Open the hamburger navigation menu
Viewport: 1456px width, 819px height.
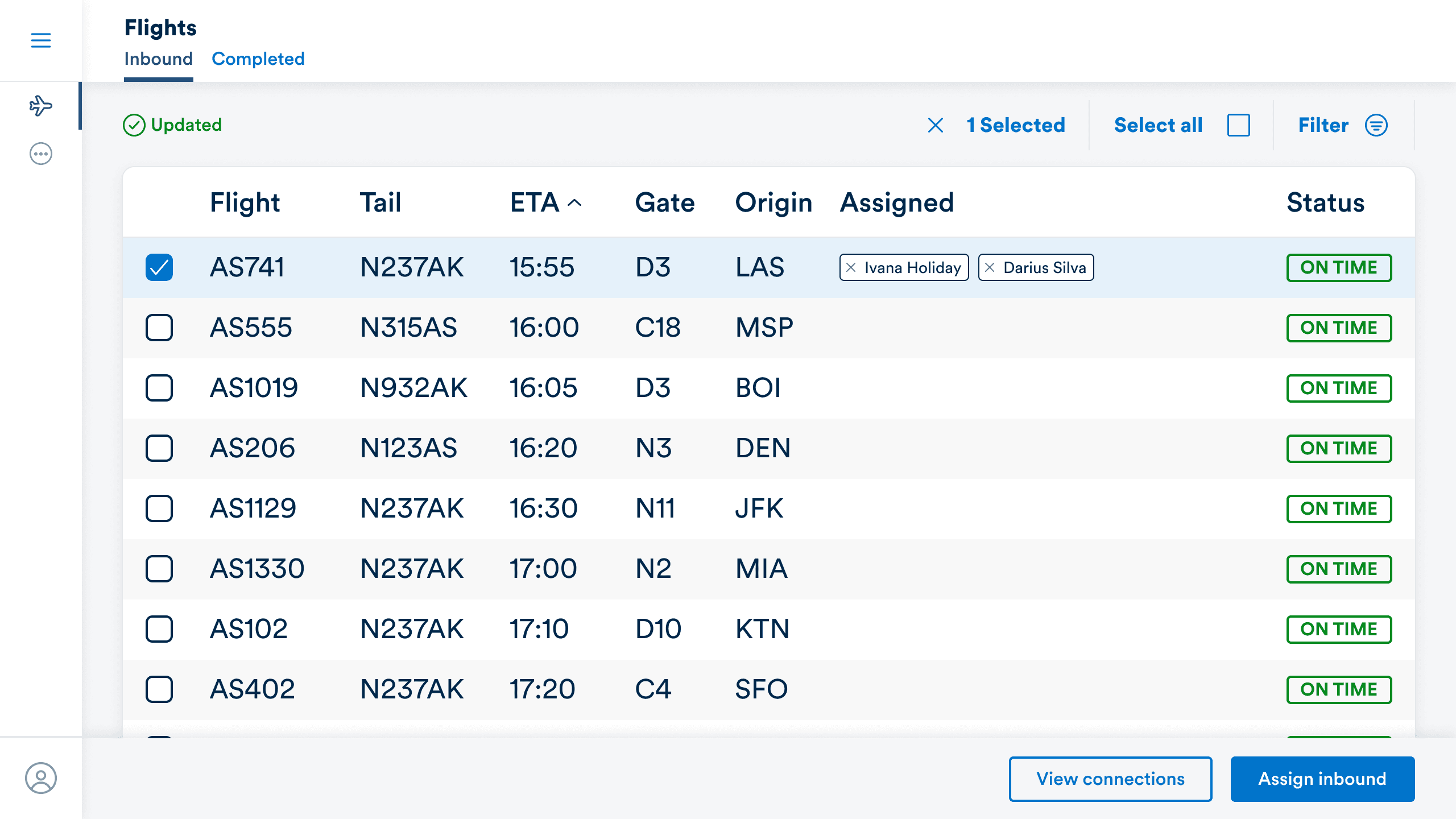40,40
